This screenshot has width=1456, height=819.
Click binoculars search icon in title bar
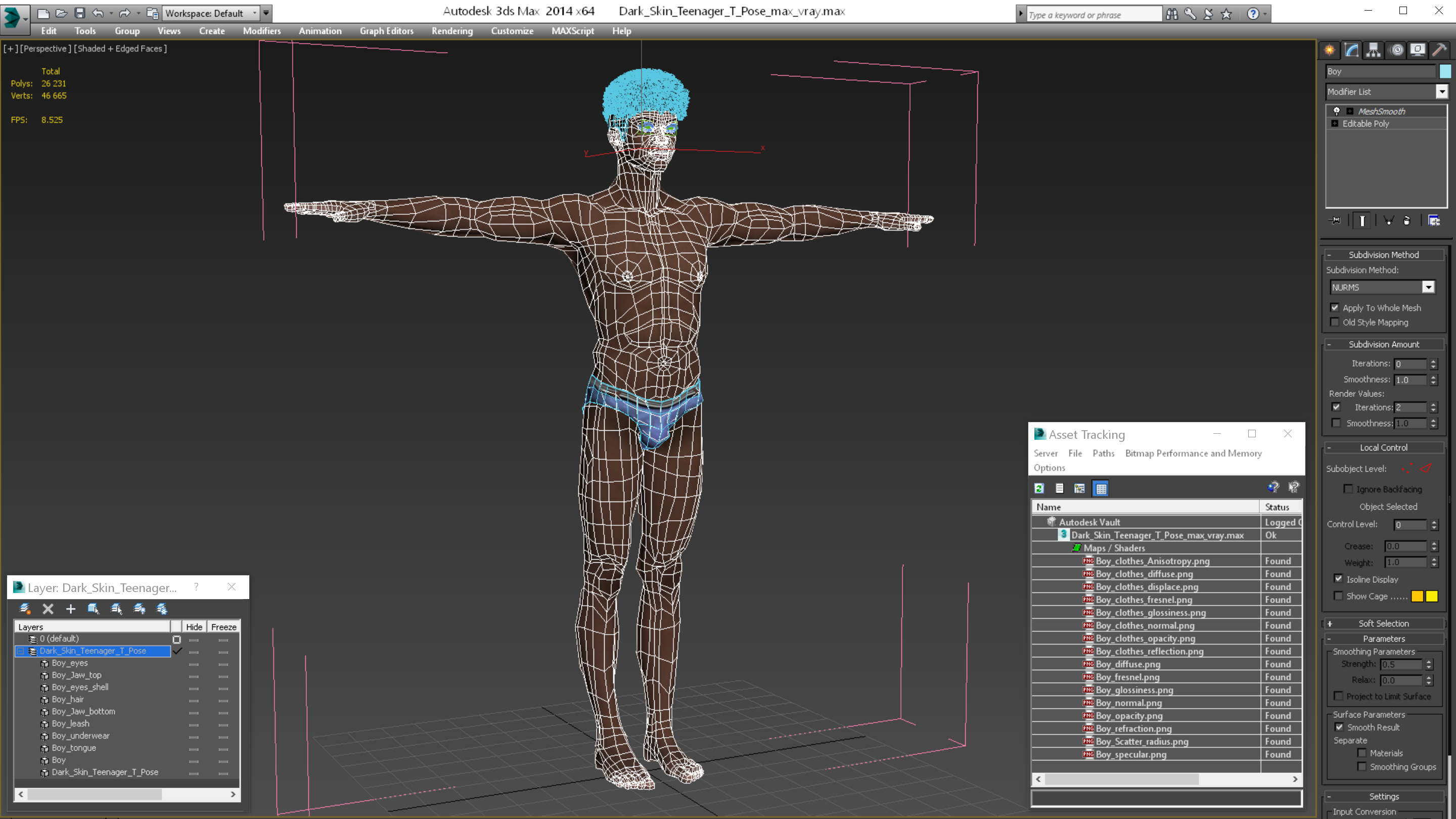(1172, 14)
